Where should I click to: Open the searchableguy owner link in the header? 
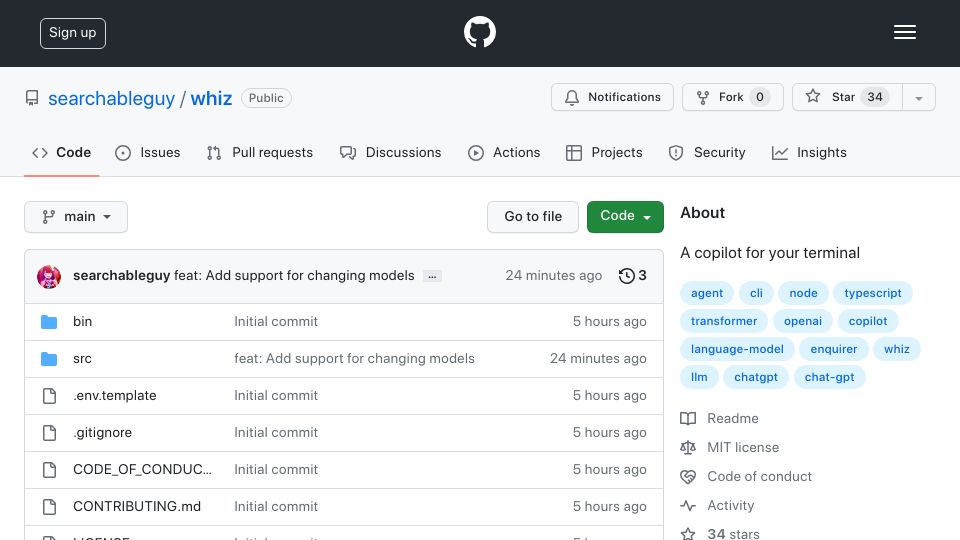pos(111,99)
